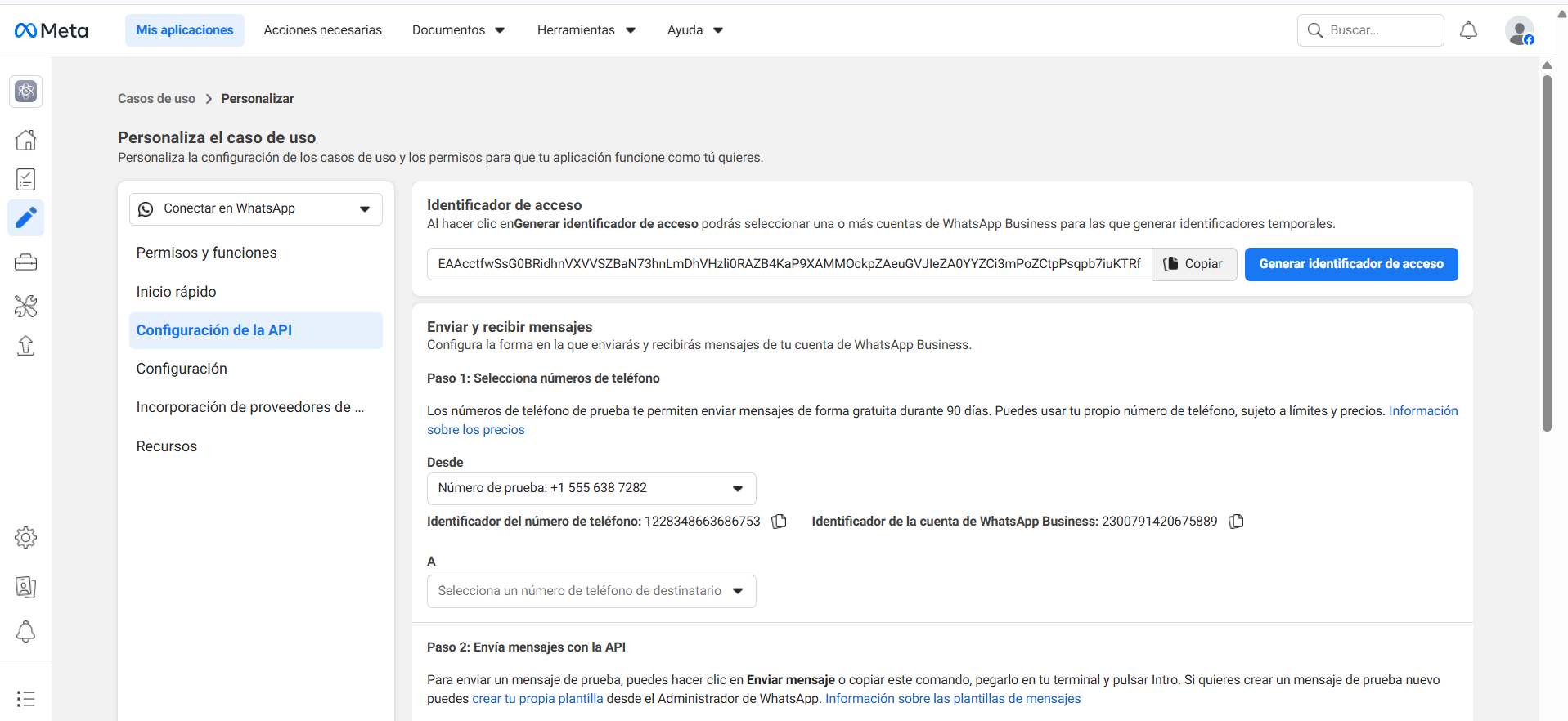This screenshot has height=721, width=1568.
Task: Click Generar identificador de acceso button
Action: tap(1351, 264)
